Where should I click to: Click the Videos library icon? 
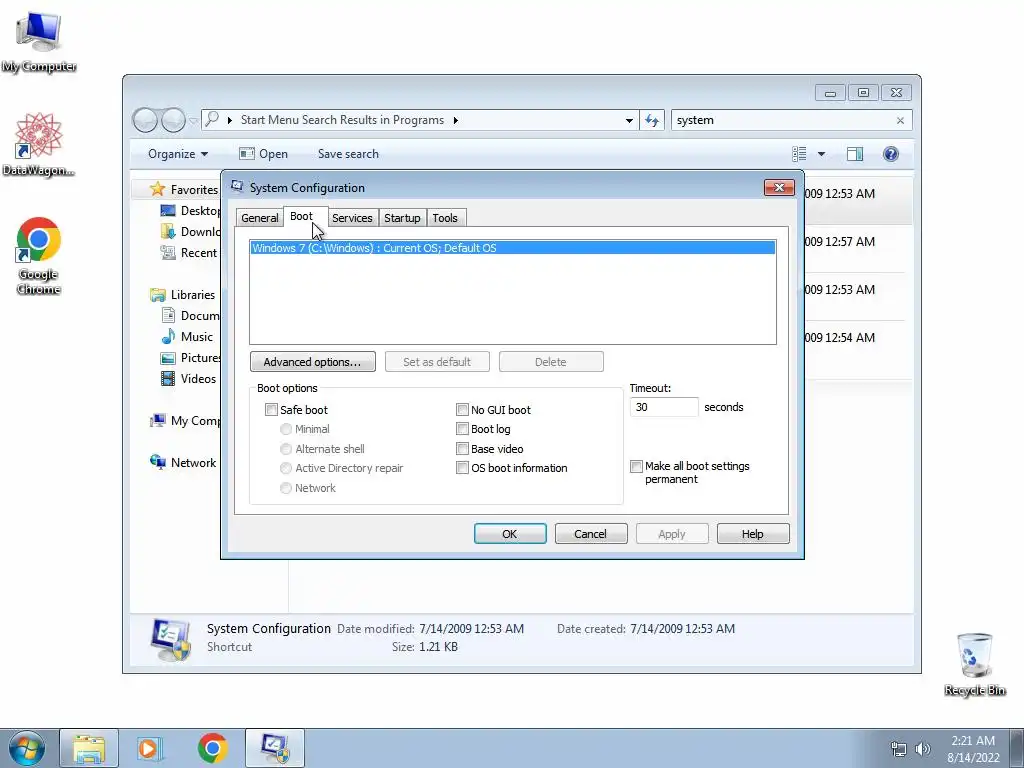[168, 379]
